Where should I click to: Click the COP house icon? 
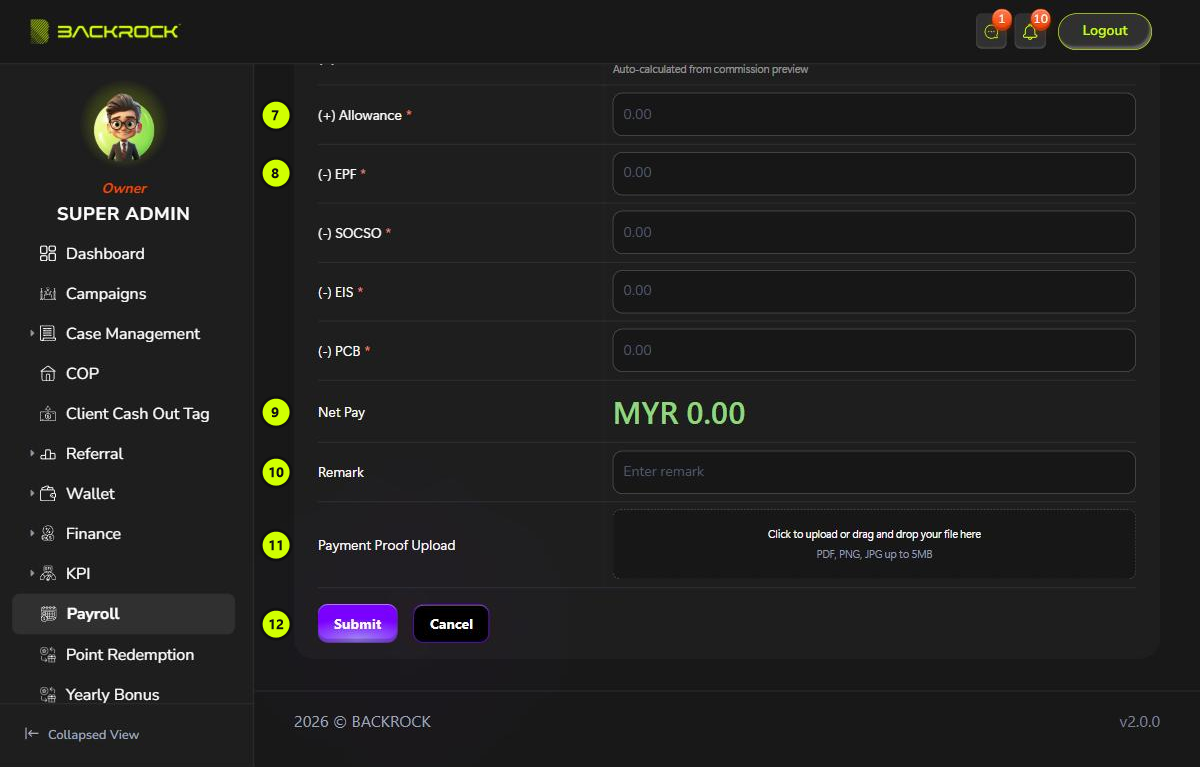pos(48,374)
